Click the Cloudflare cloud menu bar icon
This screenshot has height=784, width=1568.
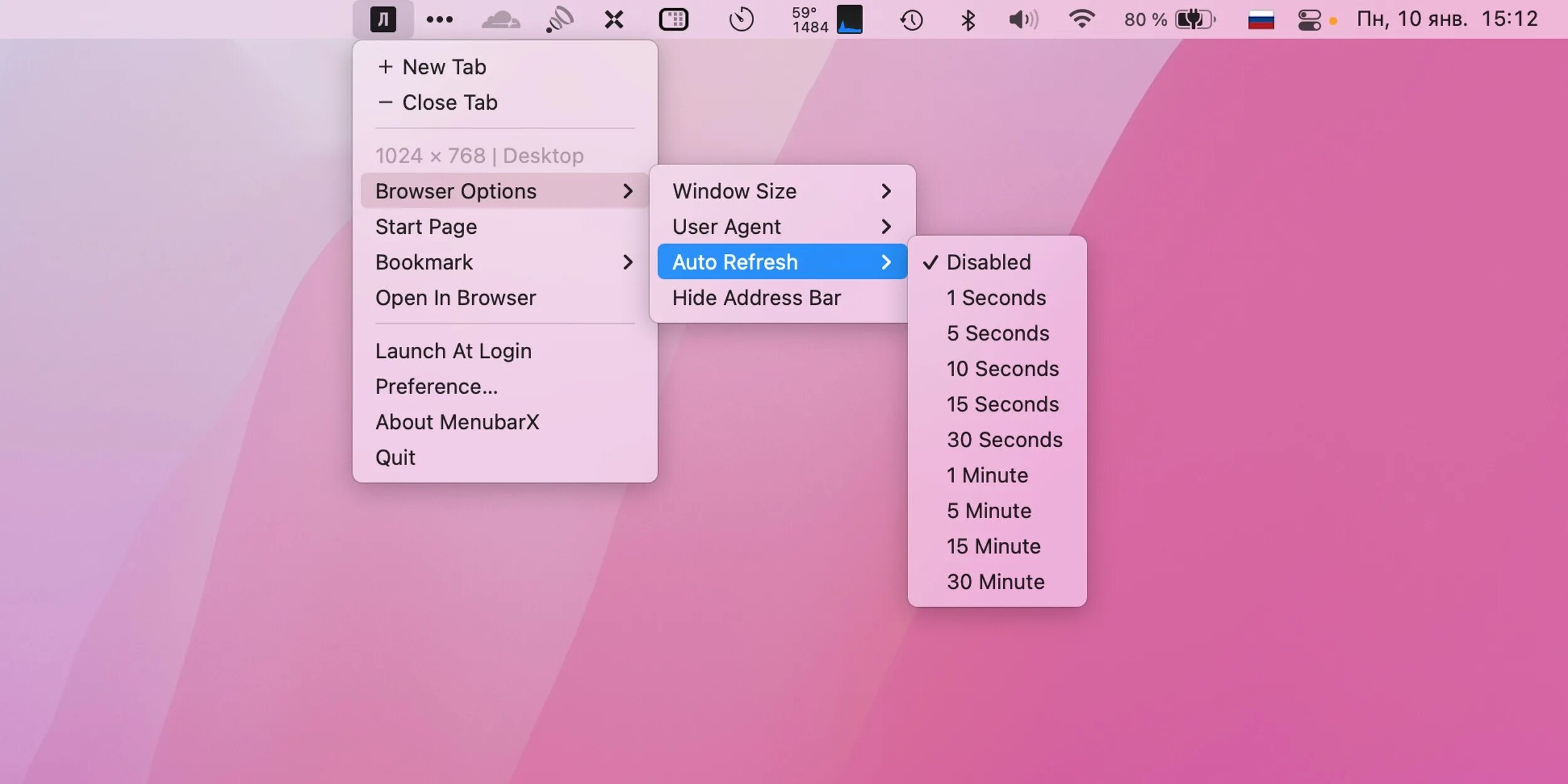[x=500, y=19]
